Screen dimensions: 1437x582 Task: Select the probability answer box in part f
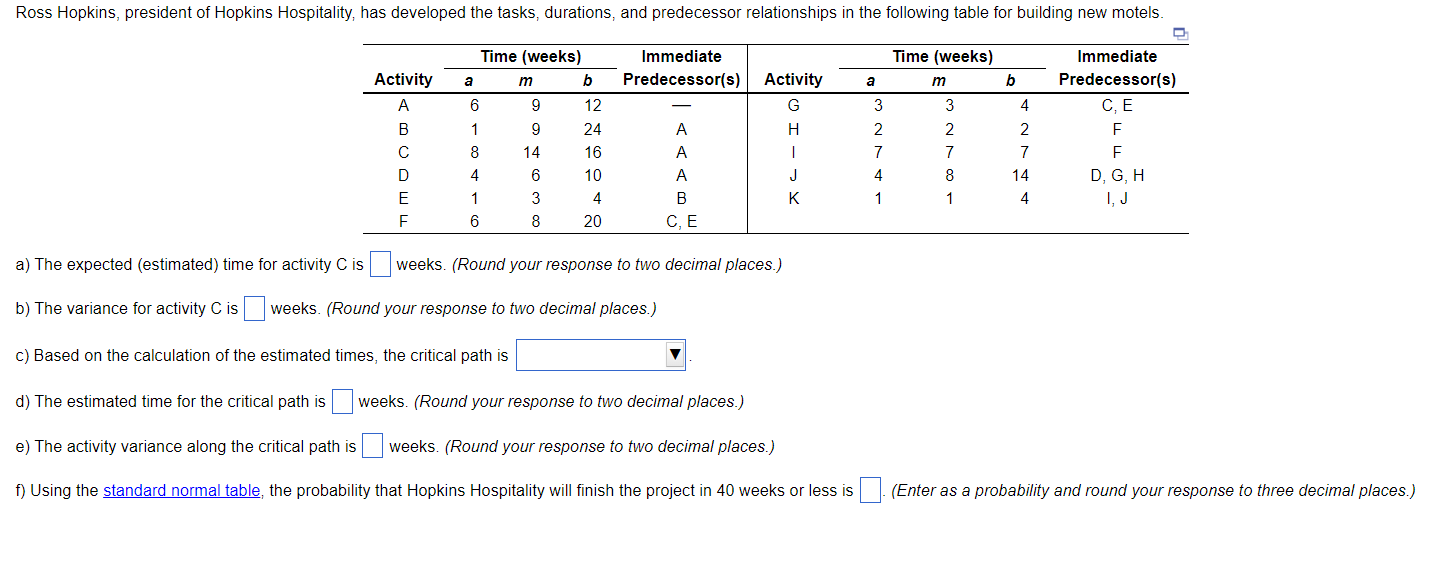coord(869,490)
